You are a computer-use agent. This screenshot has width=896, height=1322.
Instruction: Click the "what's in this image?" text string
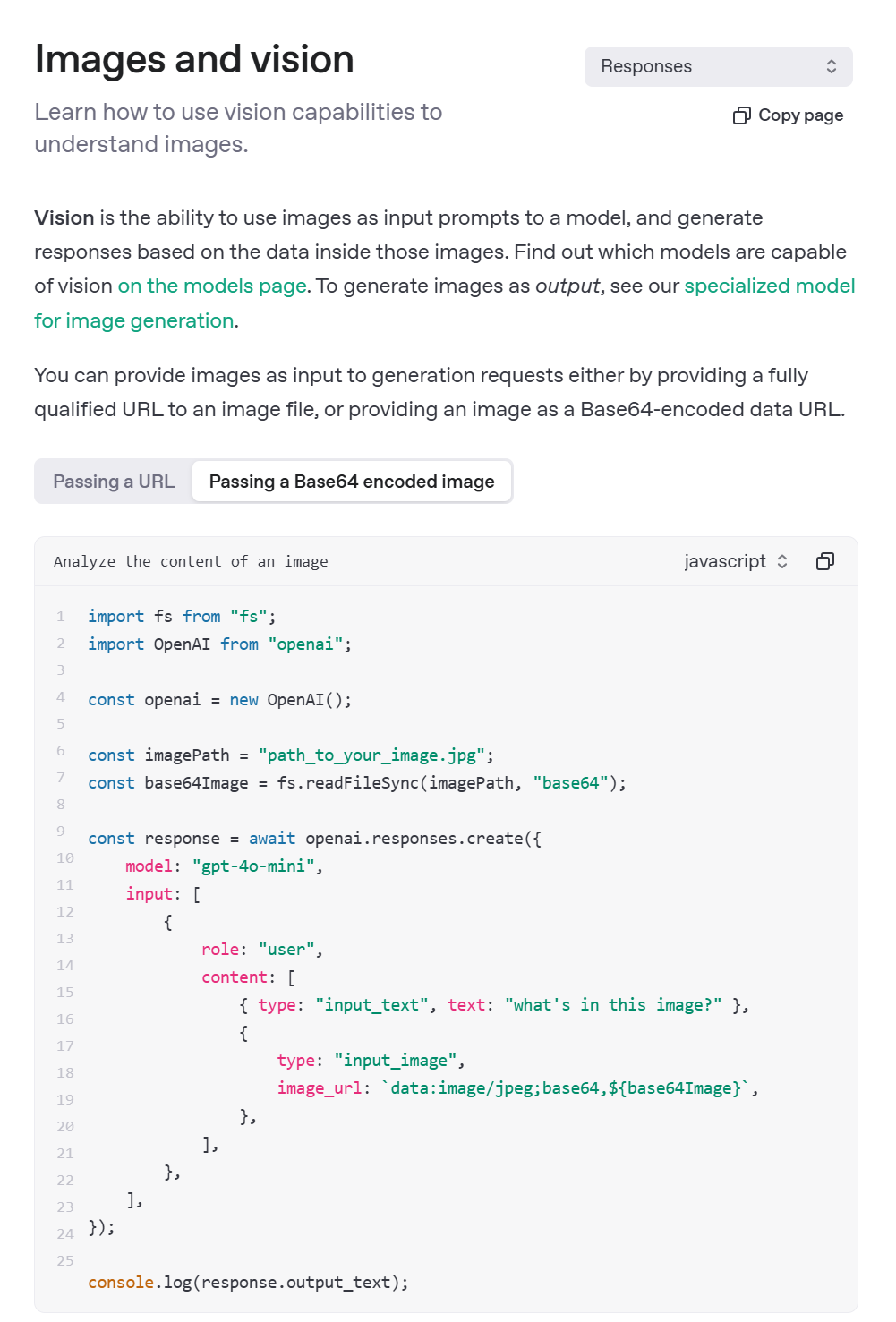[613, 1005]
